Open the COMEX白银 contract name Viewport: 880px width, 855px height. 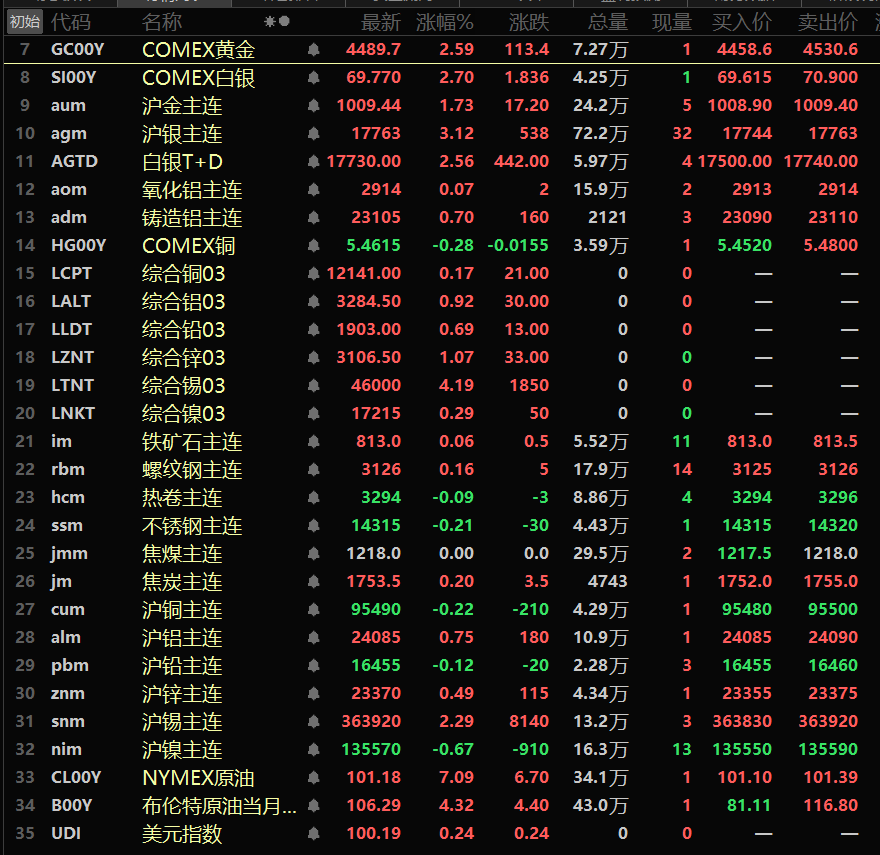coord(198,78)
